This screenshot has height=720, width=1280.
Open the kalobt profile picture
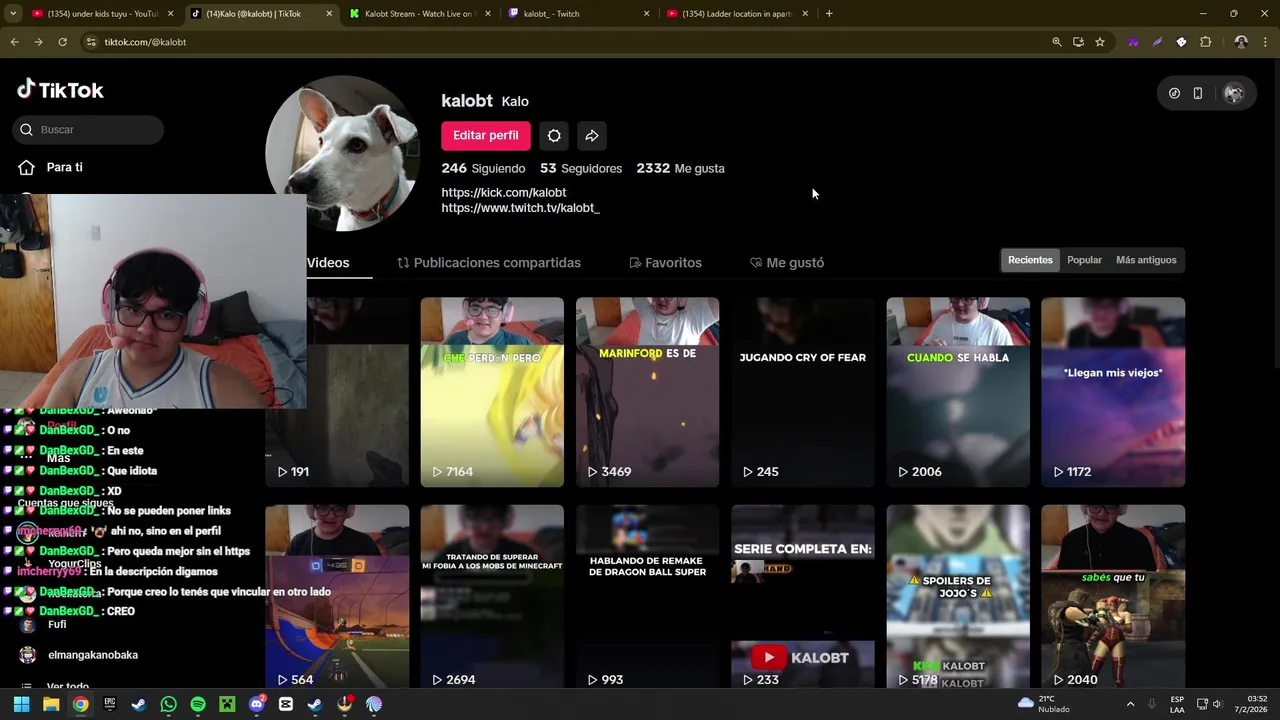[x=342, y=153]
